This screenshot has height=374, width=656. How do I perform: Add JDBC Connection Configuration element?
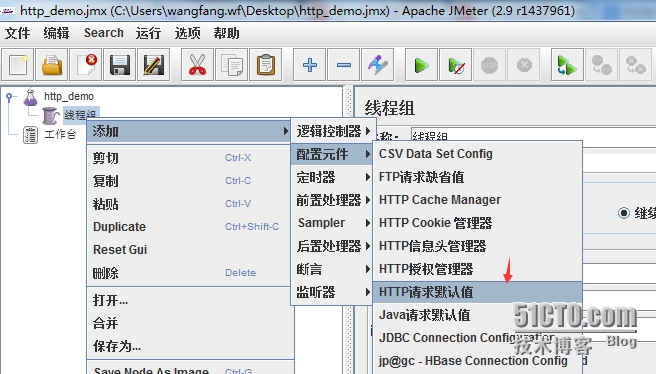[477, 338]
